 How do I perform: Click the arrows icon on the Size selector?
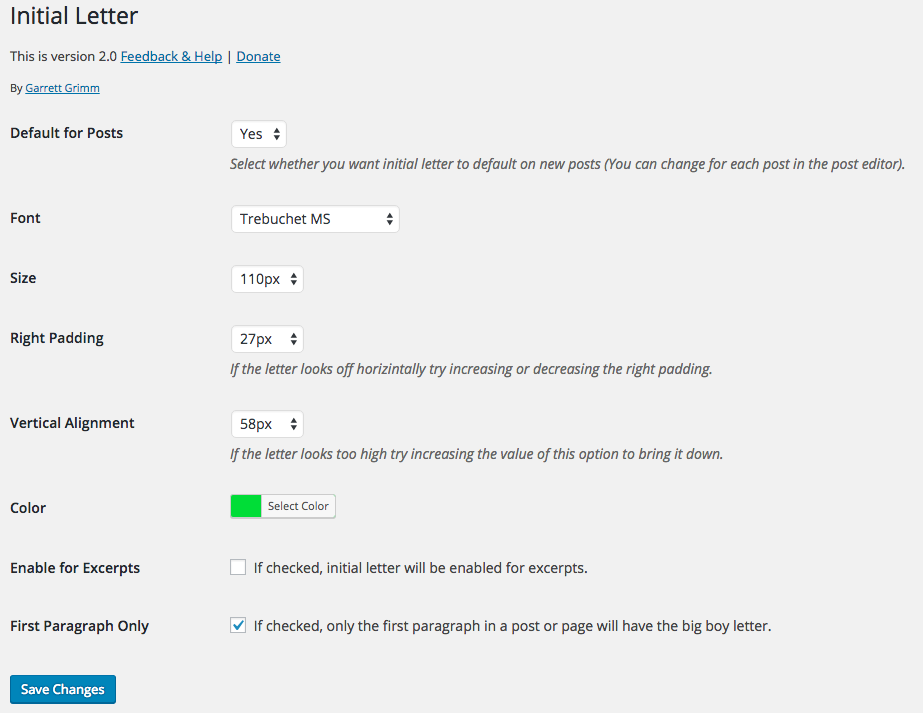293,279
